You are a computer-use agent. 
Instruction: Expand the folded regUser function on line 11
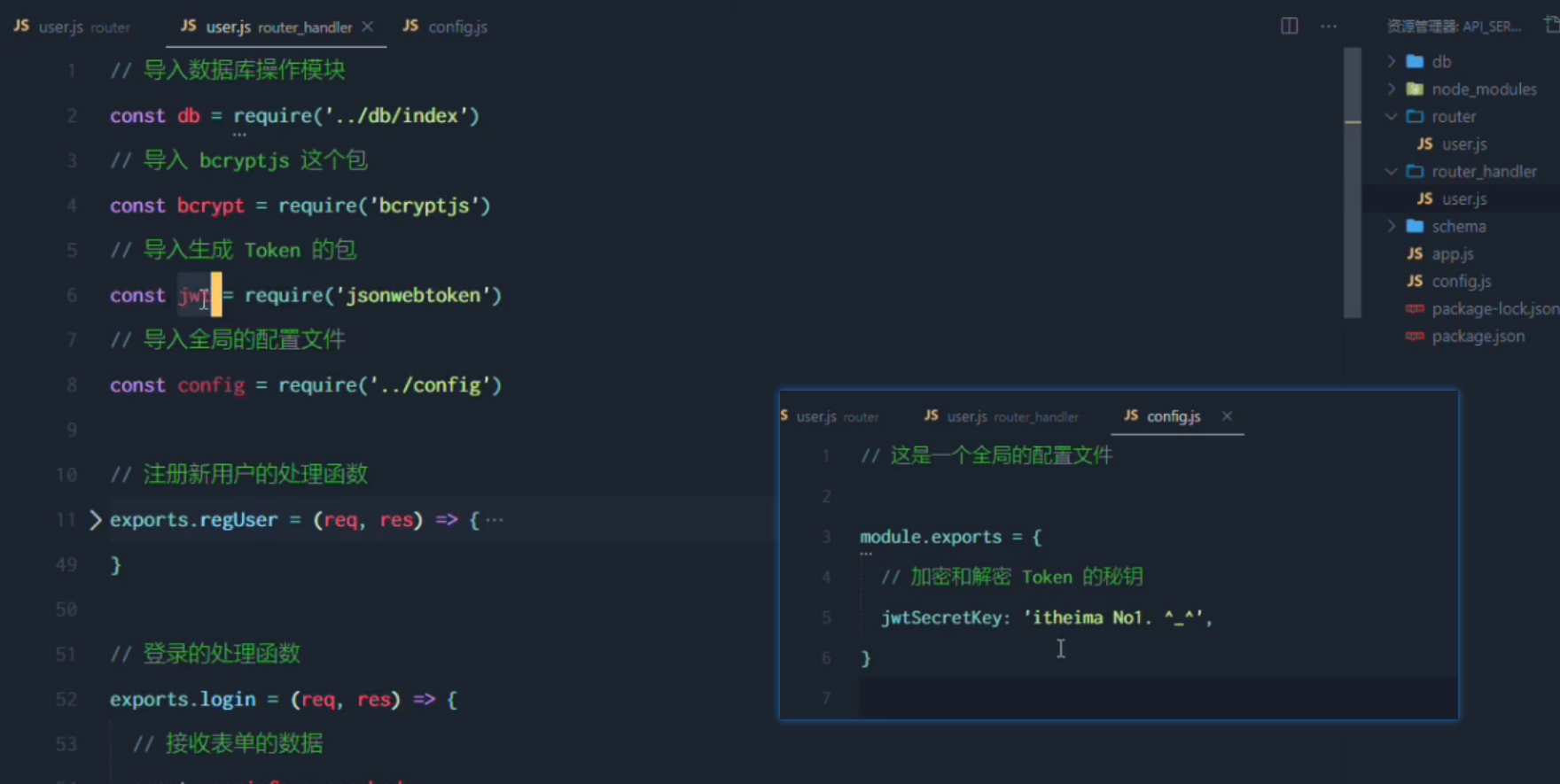(x=95, y=520)
